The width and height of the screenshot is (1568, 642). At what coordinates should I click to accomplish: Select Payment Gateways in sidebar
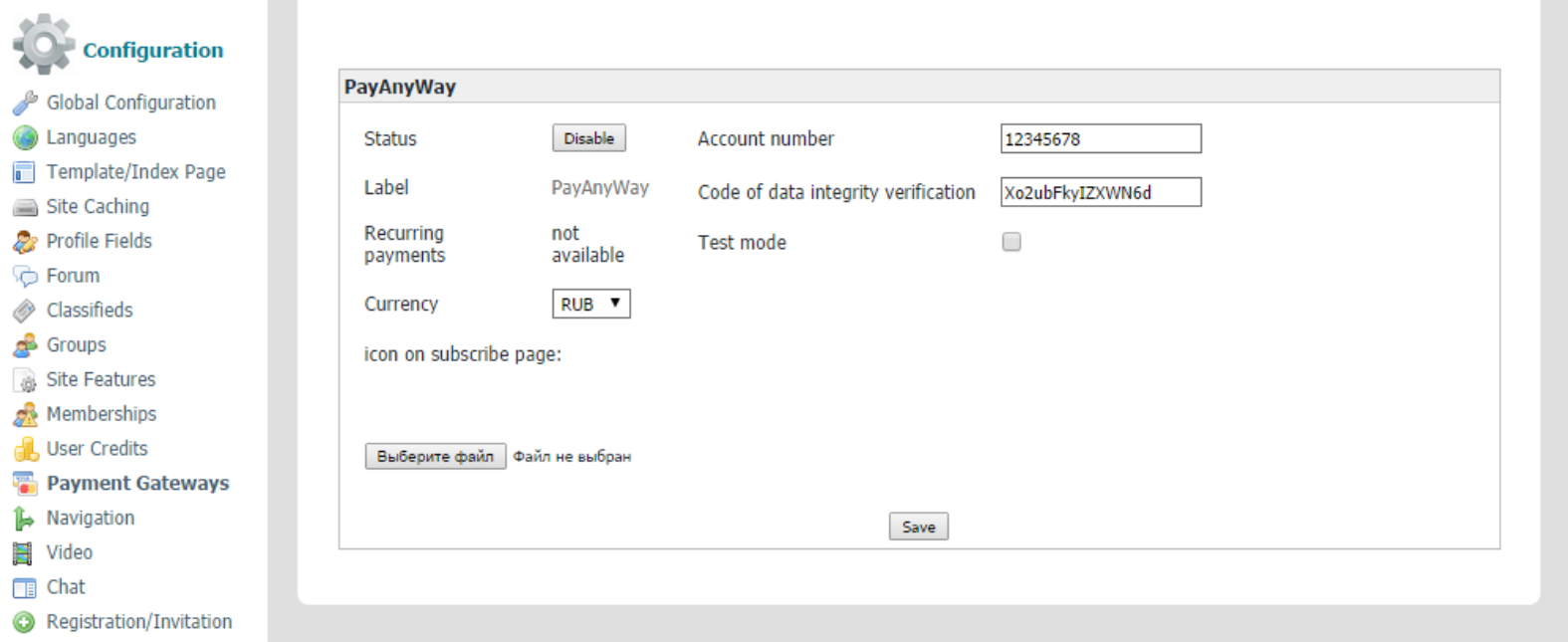138,484
